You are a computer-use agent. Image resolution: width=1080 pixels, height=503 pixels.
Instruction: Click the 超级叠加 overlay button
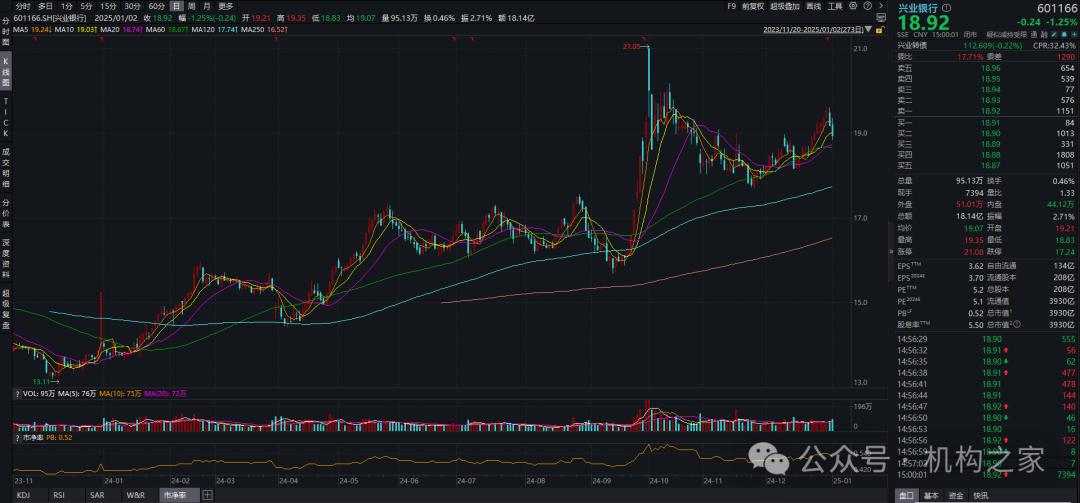coord(786,6)
